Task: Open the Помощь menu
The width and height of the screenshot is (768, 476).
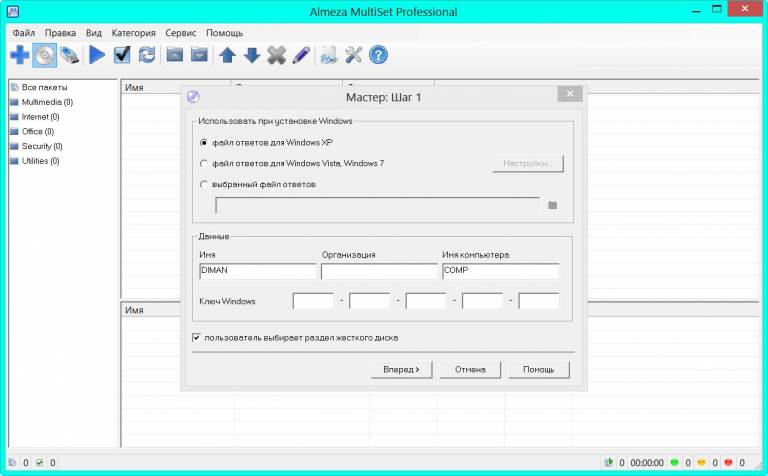Action: point(224,33)
